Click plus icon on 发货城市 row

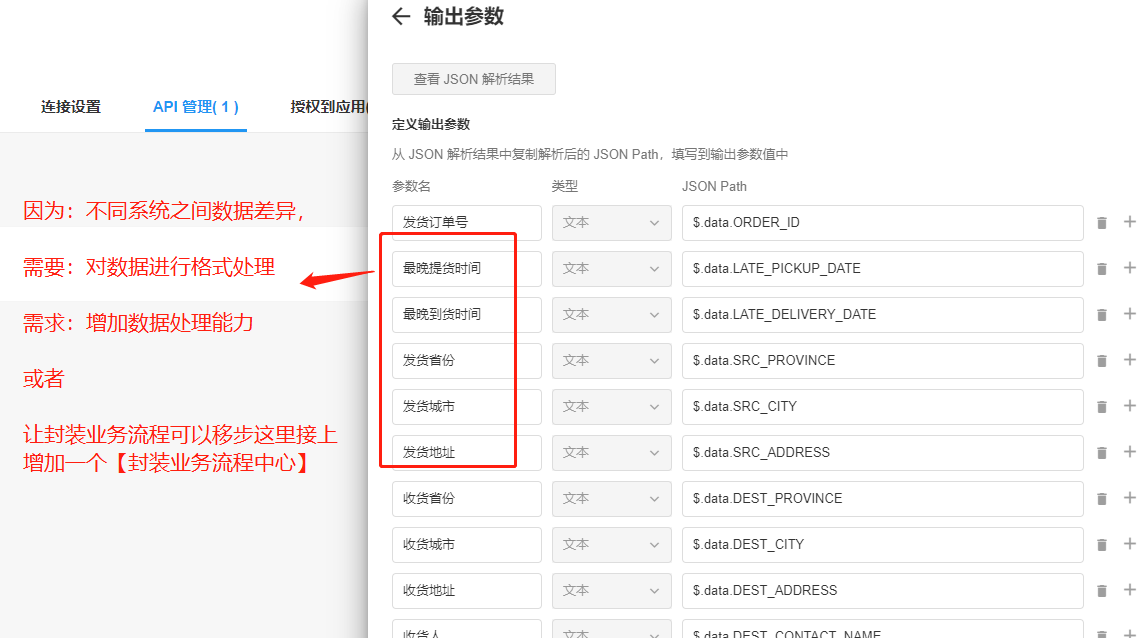1130,406
